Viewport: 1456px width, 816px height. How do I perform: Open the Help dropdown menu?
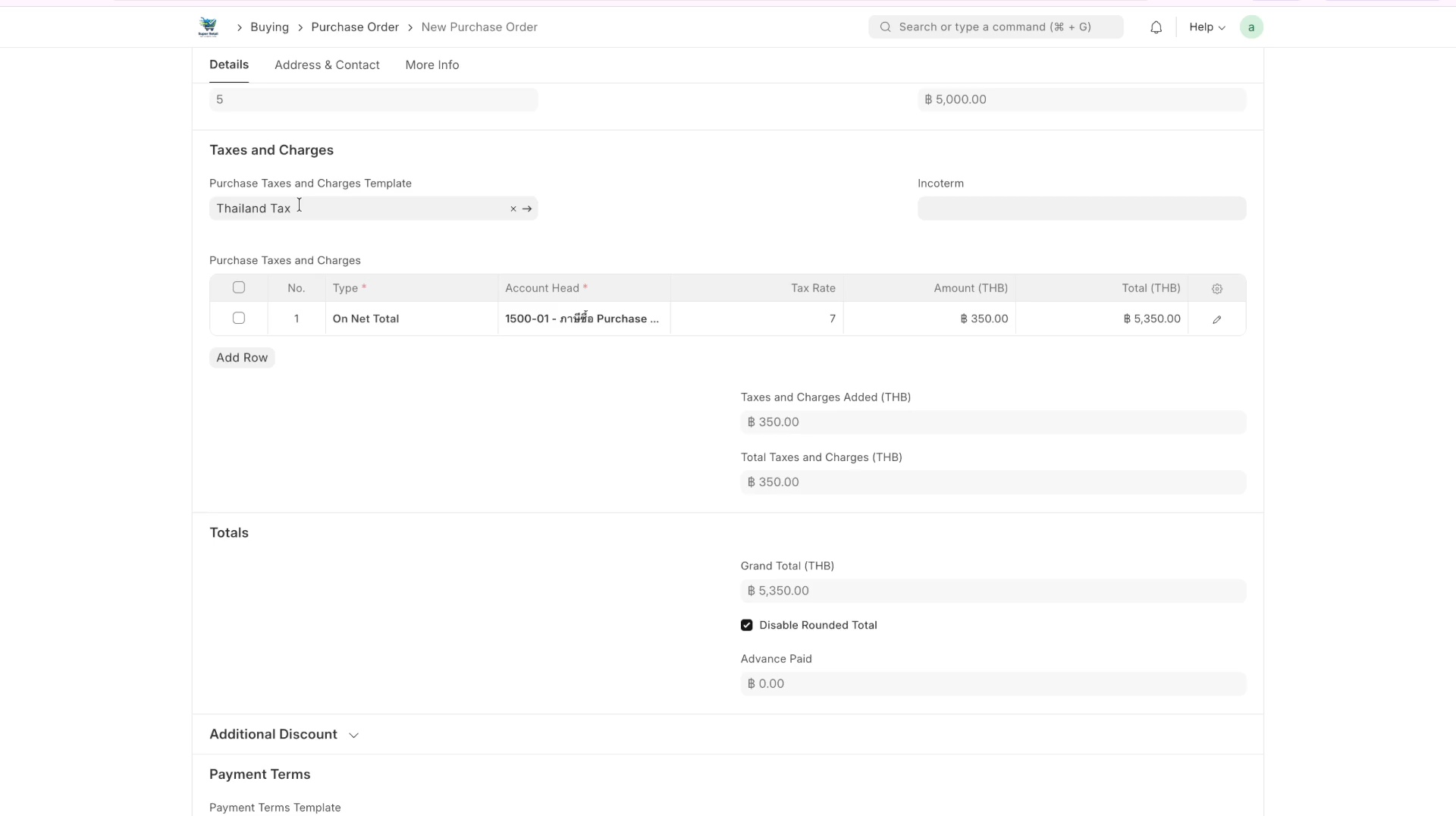1207,27
